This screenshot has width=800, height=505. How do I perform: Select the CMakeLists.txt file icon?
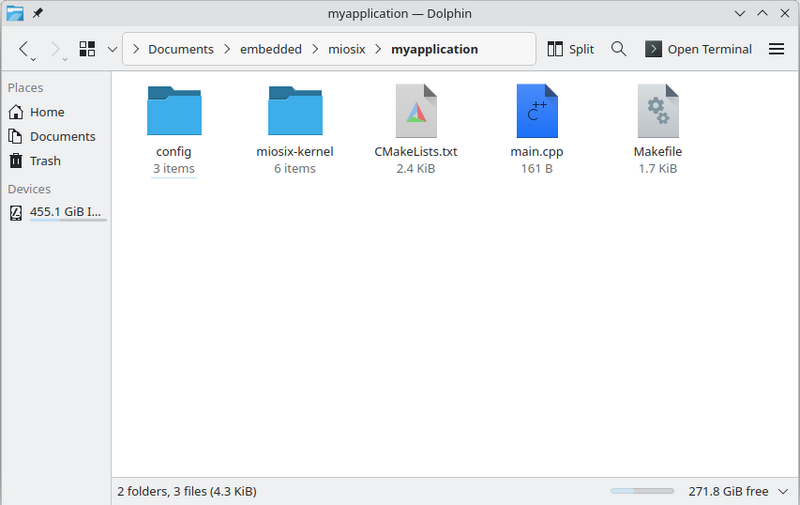pyautogui.click(x=416, y=111)
